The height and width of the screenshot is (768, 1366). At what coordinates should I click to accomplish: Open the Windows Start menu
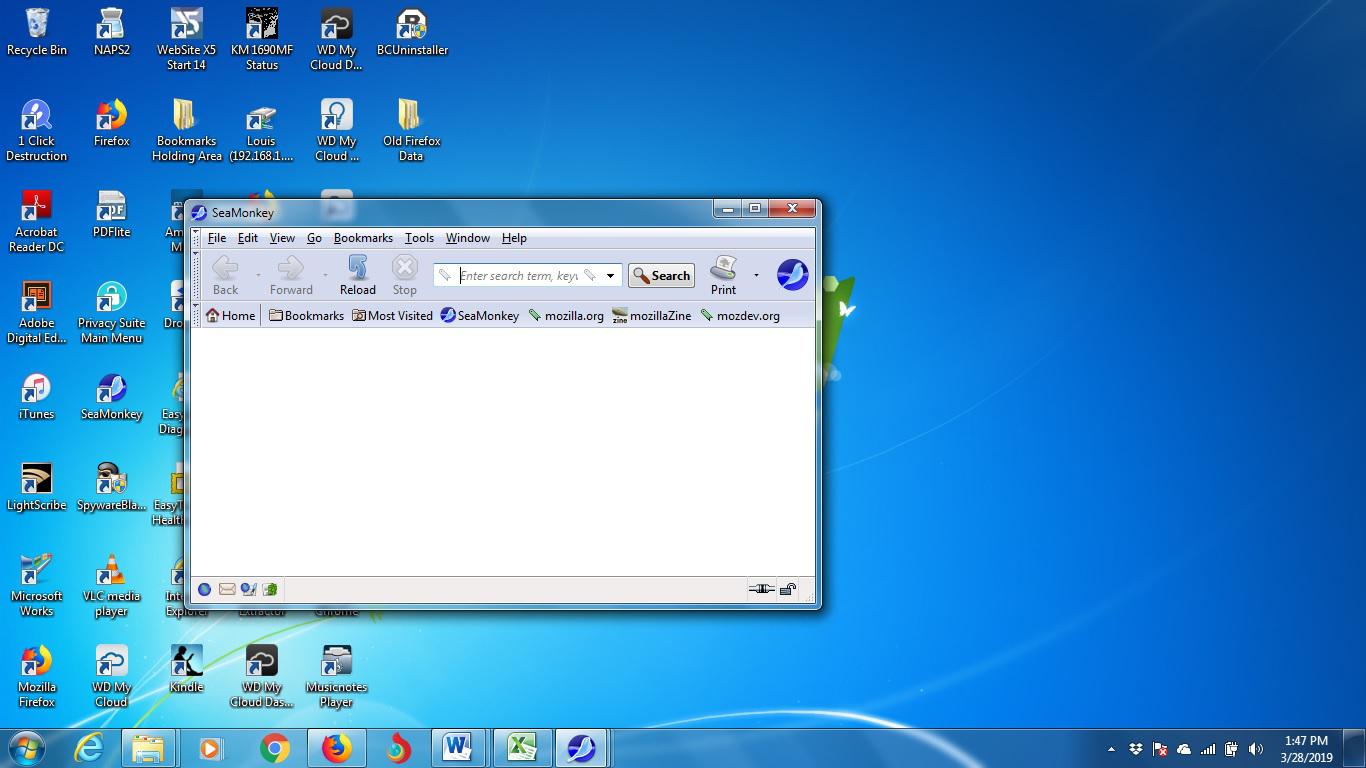(25, 747)
